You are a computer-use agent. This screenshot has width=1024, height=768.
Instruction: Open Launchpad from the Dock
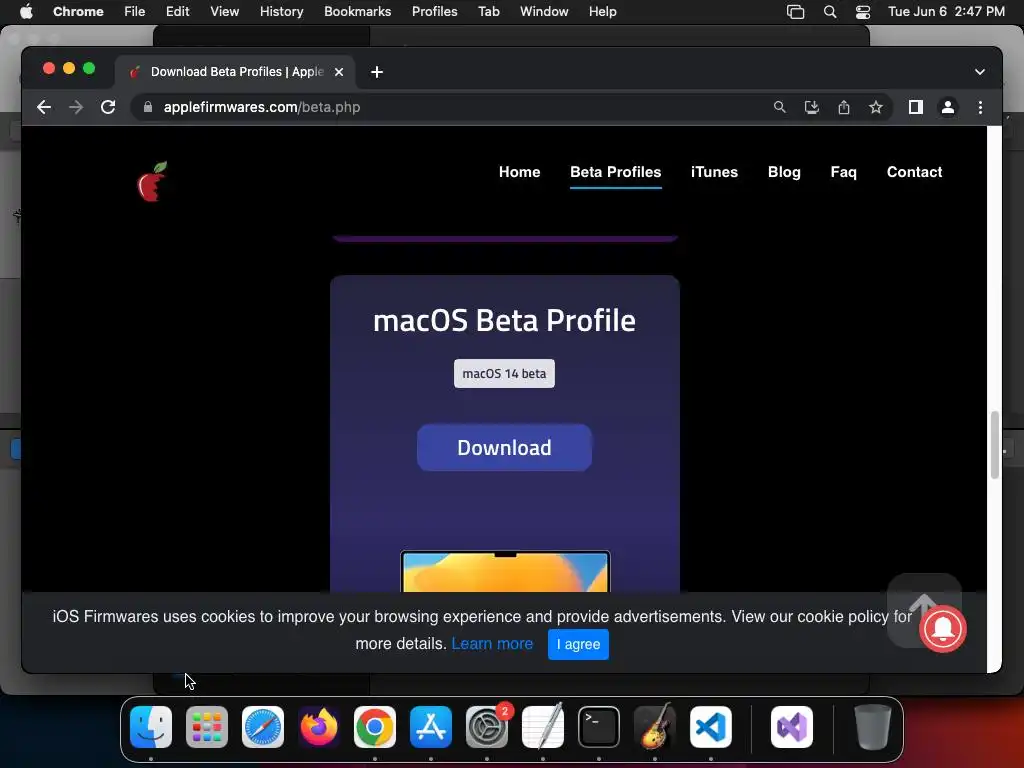click(207, 727)
